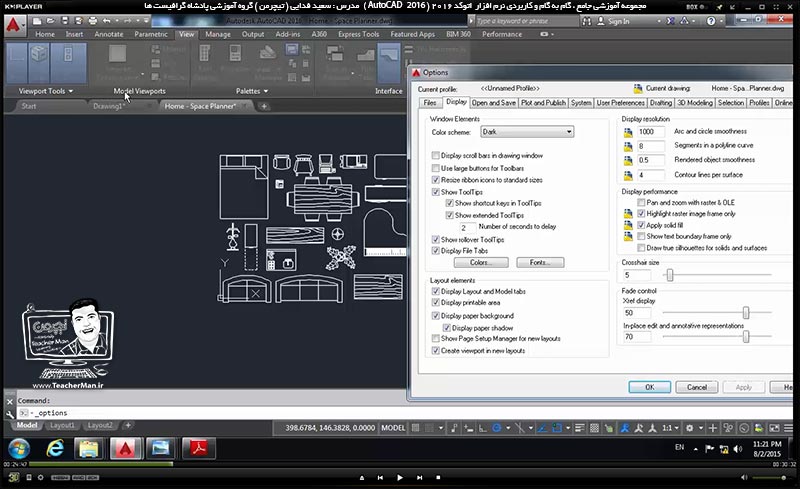Toggle Ortho mode in status bar
The image size is (800, 489).
coord(482,428)
